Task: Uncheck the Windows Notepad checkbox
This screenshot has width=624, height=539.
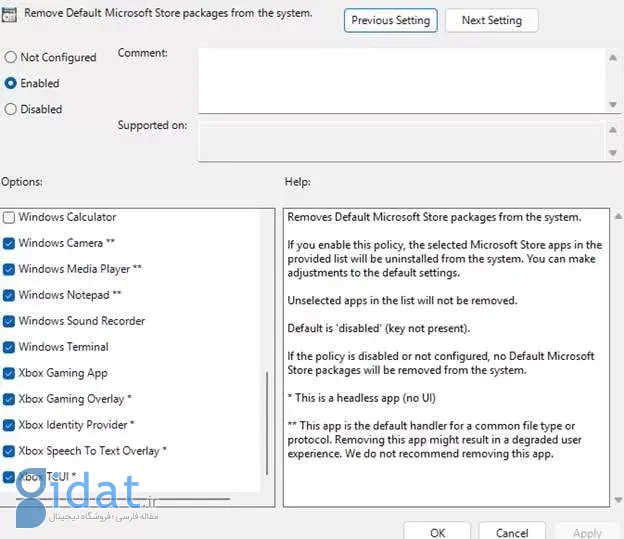Action: pos(9,295)
